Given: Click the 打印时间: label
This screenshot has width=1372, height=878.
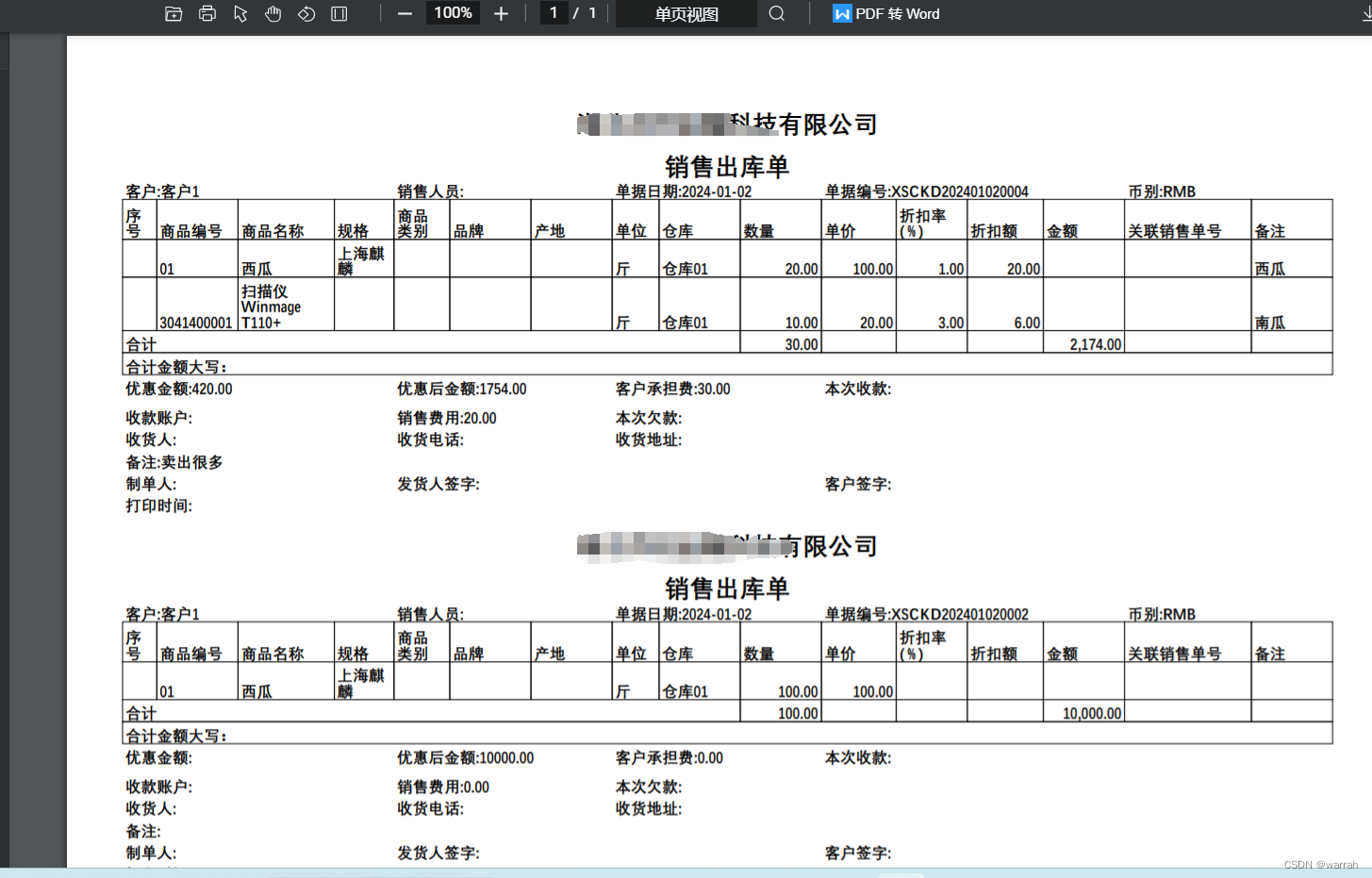Looking at the screenshot, I should [159, 505].
